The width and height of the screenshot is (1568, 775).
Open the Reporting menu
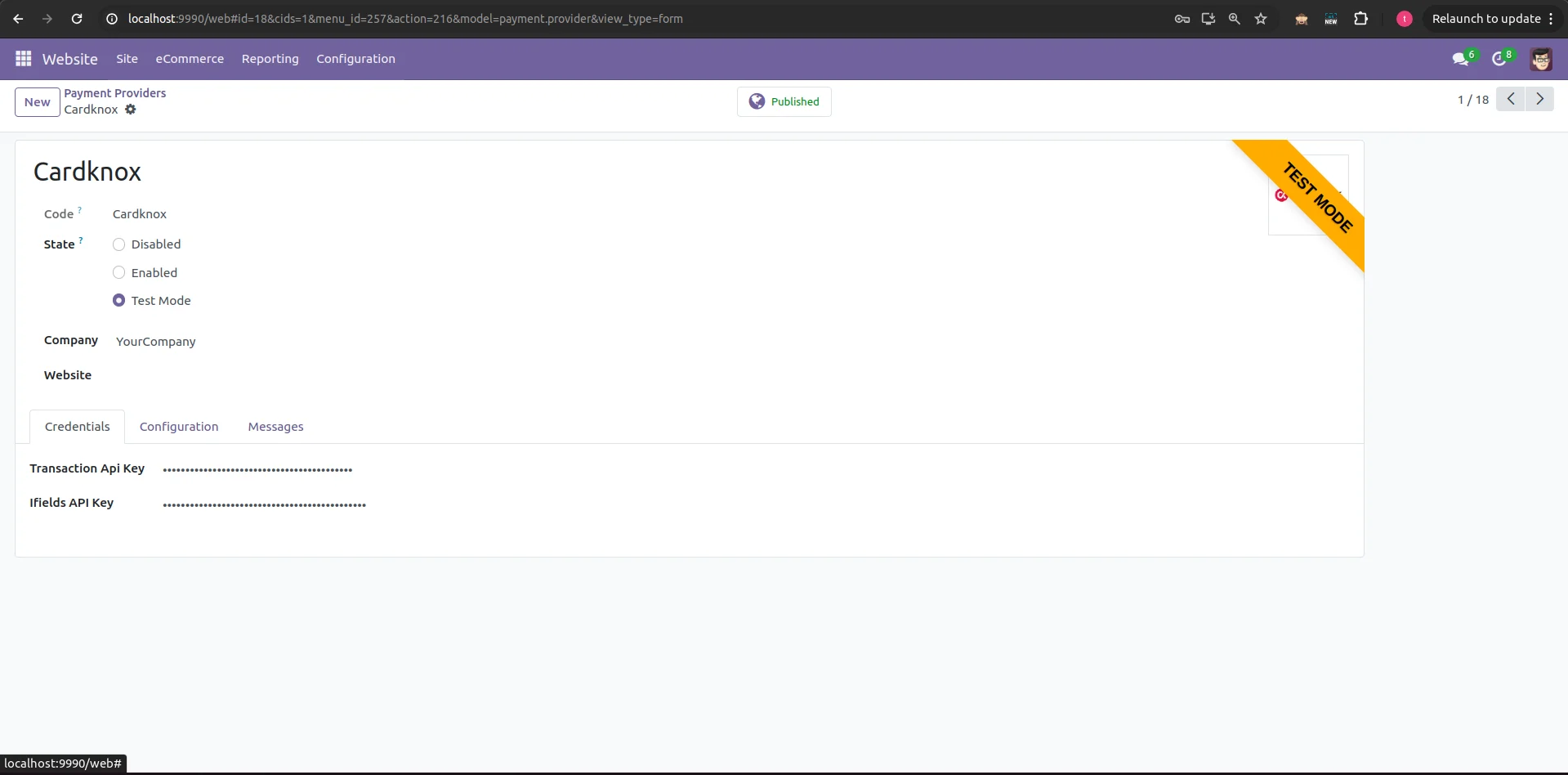pyautogui.click(x=270, y=59)
